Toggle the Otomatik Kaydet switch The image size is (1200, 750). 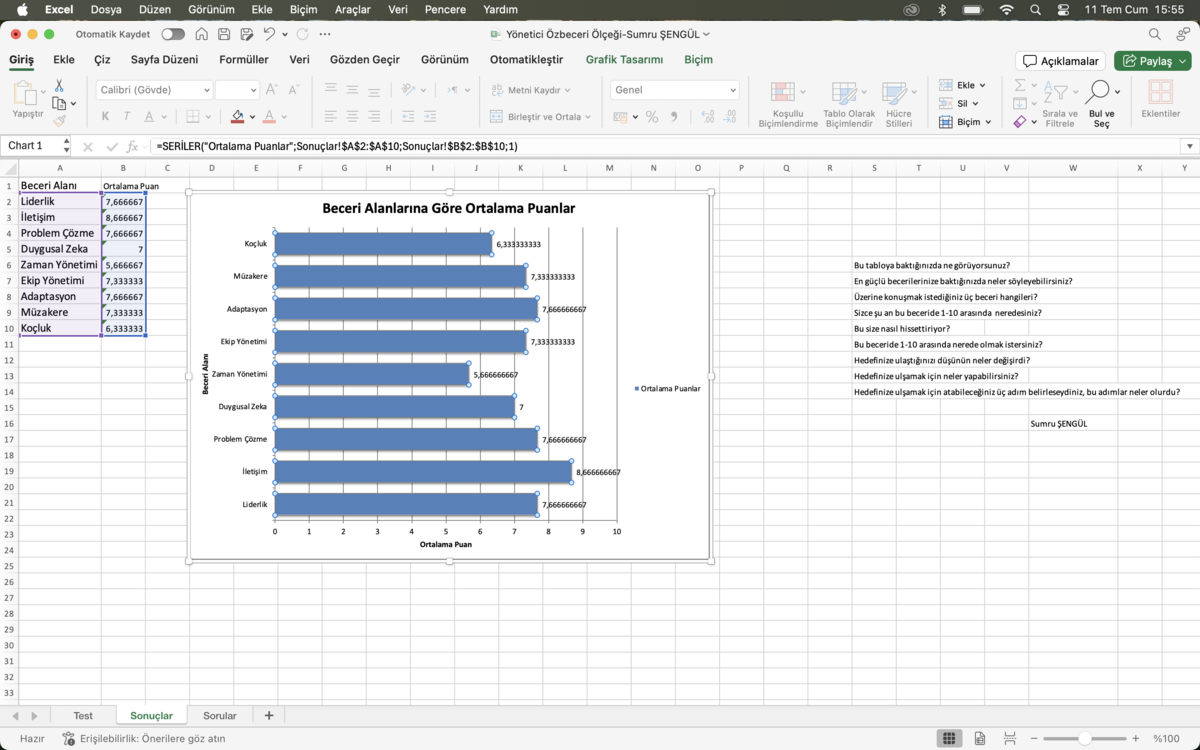[173, 34]
